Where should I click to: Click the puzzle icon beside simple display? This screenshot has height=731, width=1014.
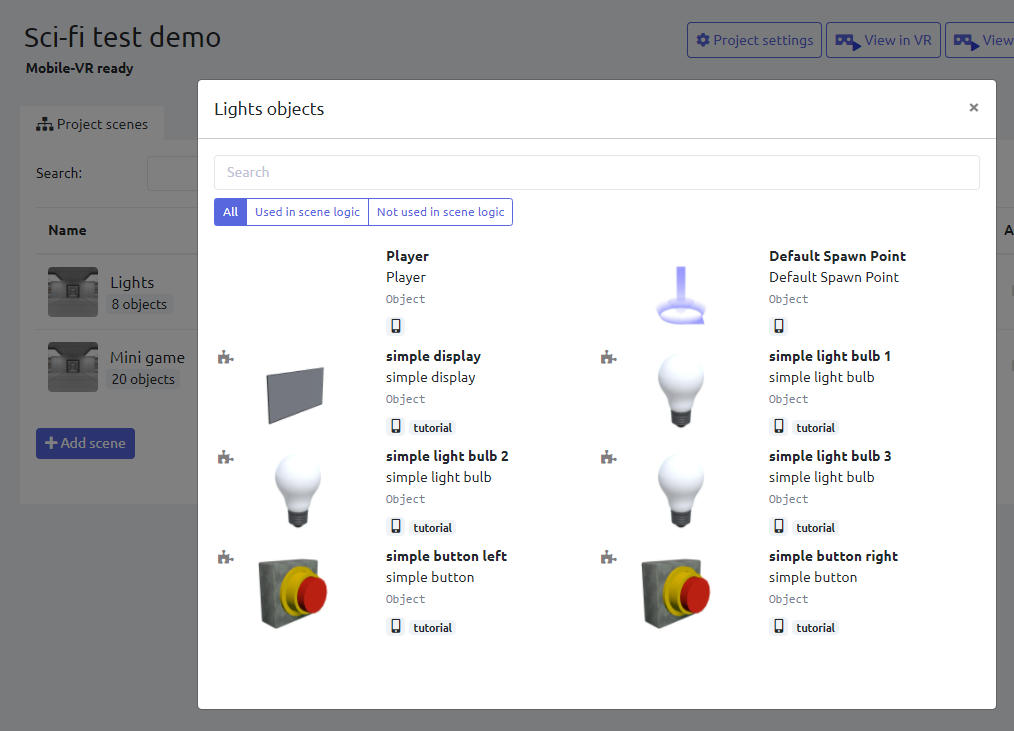coord(225,357)
